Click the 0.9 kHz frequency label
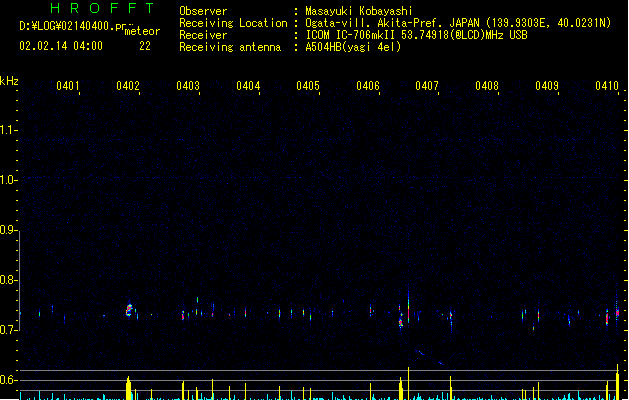The height and width of the screenshot is (400, 629). 8,230
